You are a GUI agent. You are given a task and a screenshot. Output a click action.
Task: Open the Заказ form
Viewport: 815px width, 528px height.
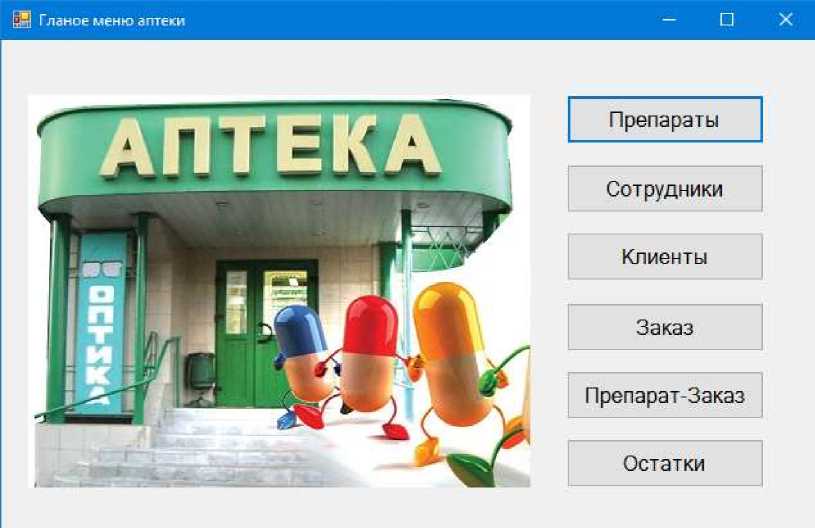tap(665, 327)
